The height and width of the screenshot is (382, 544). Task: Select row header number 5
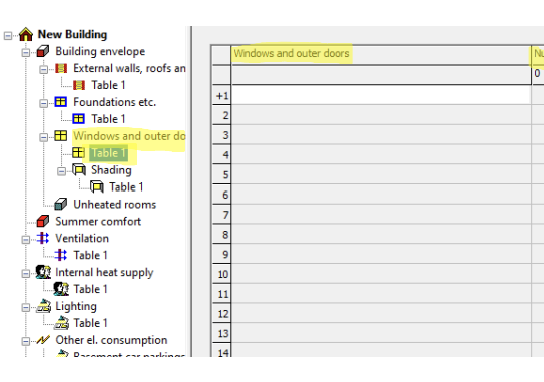[221, 174]
